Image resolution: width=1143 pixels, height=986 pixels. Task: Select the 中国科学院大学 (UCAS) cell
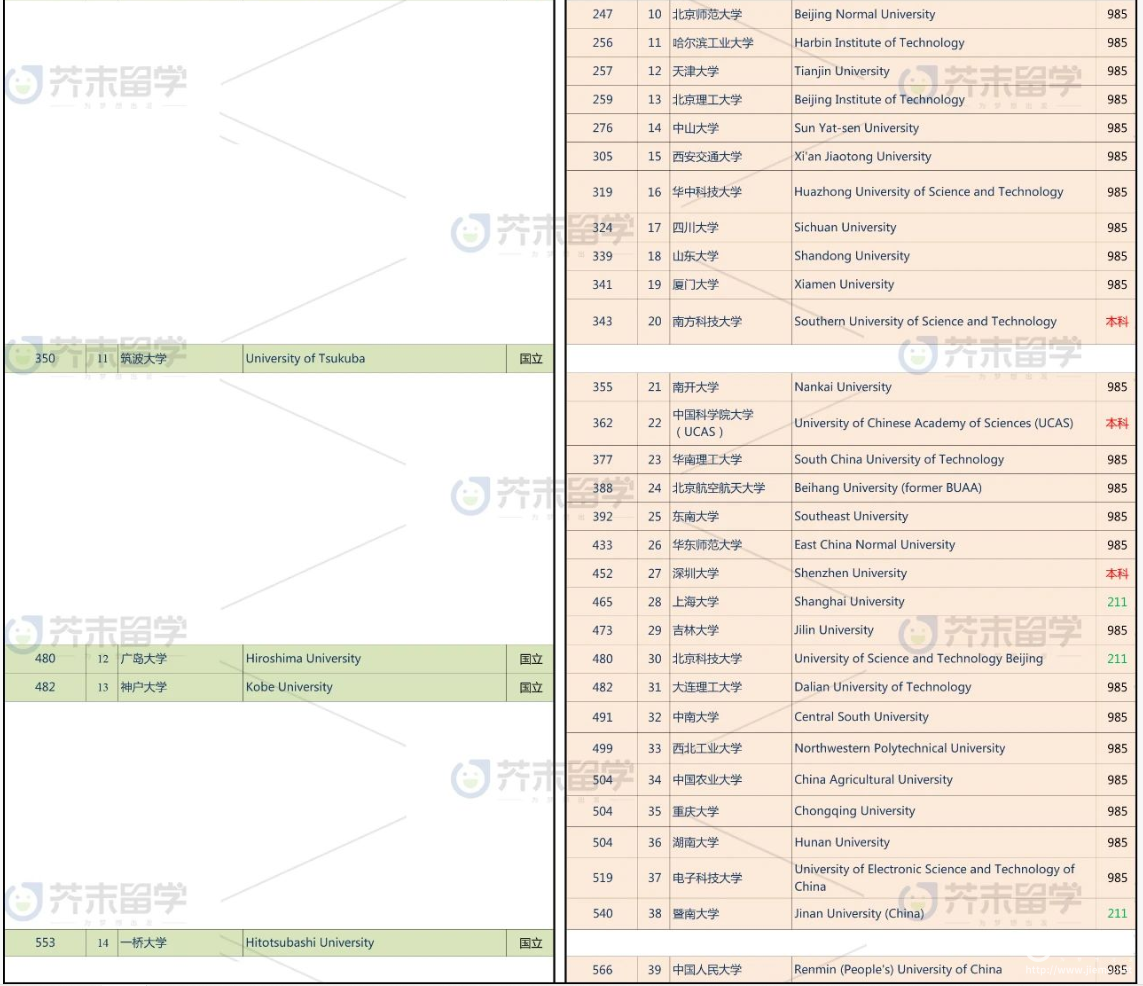point(730,423)
